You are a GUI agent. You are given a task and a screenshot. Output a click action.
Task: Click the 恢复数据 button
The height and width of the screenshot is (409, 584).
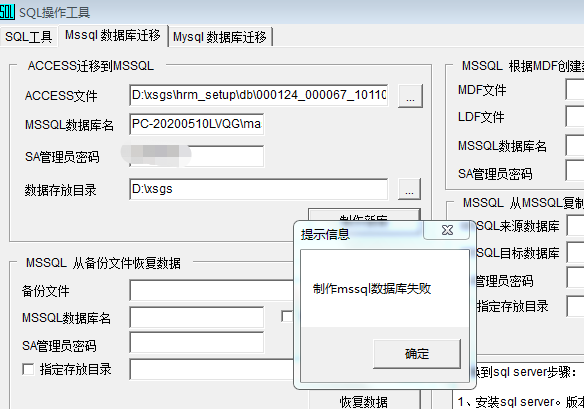coord(364,401)
